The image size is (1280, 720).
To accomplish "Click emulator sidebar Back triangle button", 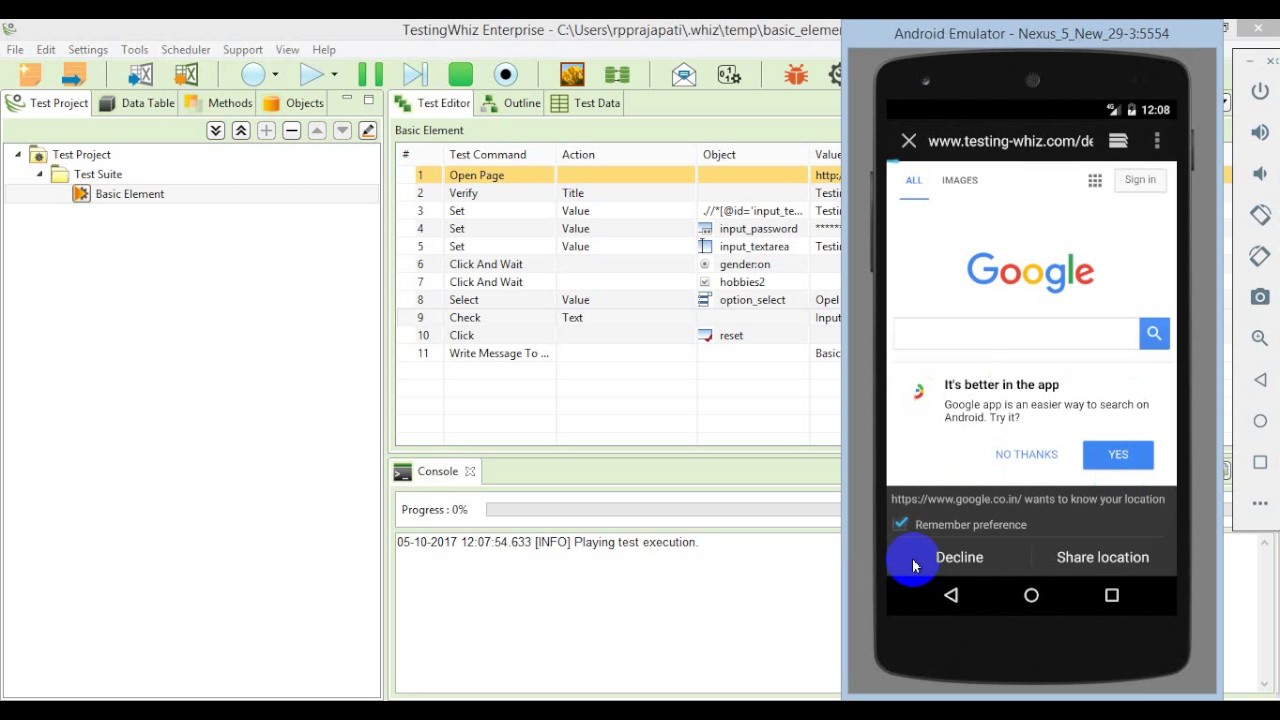I will [1260, 379].
